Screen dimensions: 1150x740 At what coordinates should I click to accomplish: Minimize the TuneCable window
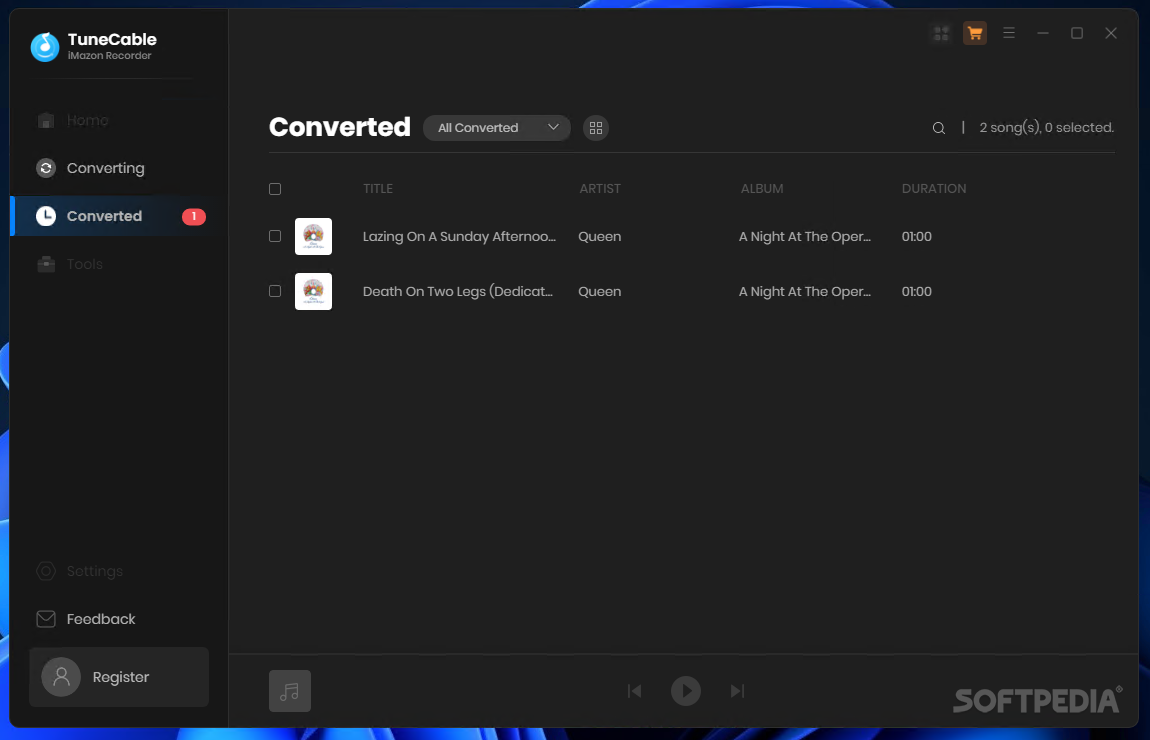[1043, 33]
